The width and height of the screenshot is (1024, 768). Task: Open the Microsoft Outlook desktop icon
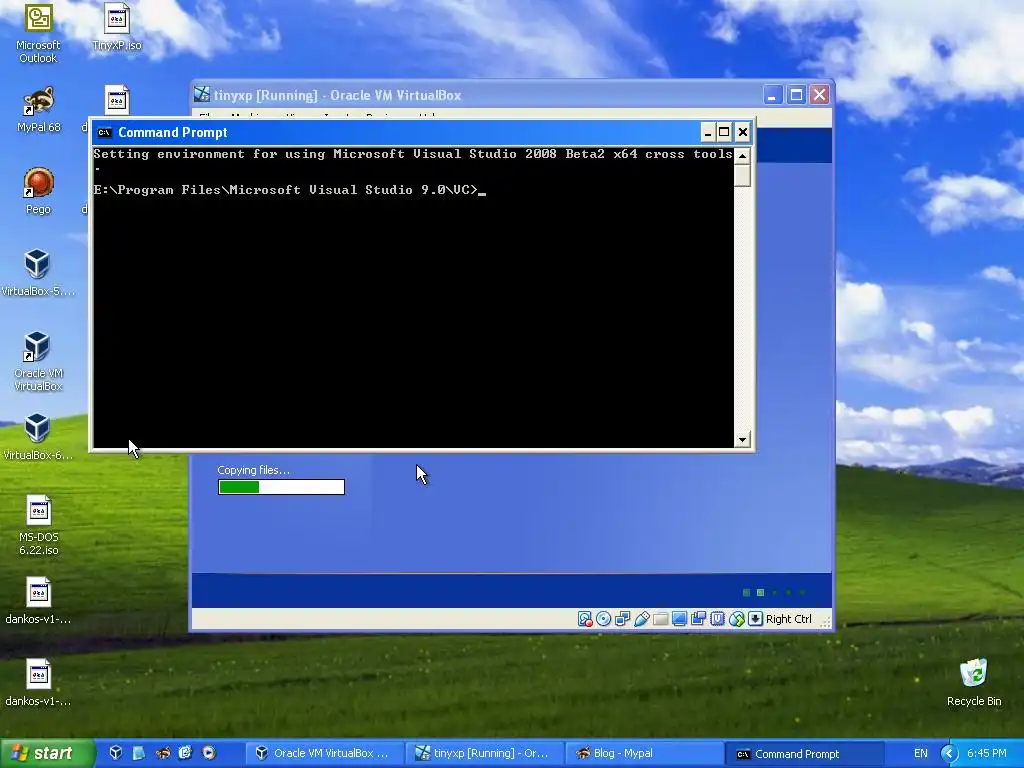coord(38,34)
